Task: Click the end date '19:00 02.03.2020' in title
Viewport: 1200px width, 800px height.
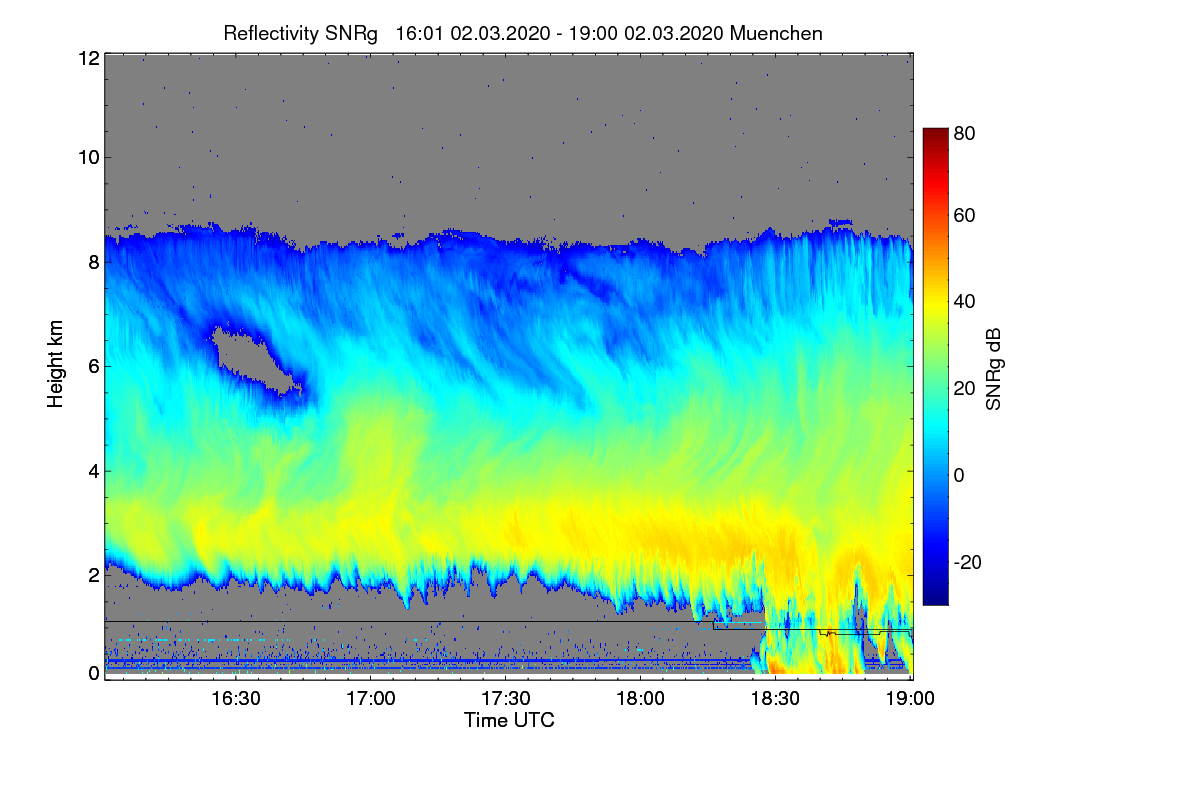Action: [649, 33]
